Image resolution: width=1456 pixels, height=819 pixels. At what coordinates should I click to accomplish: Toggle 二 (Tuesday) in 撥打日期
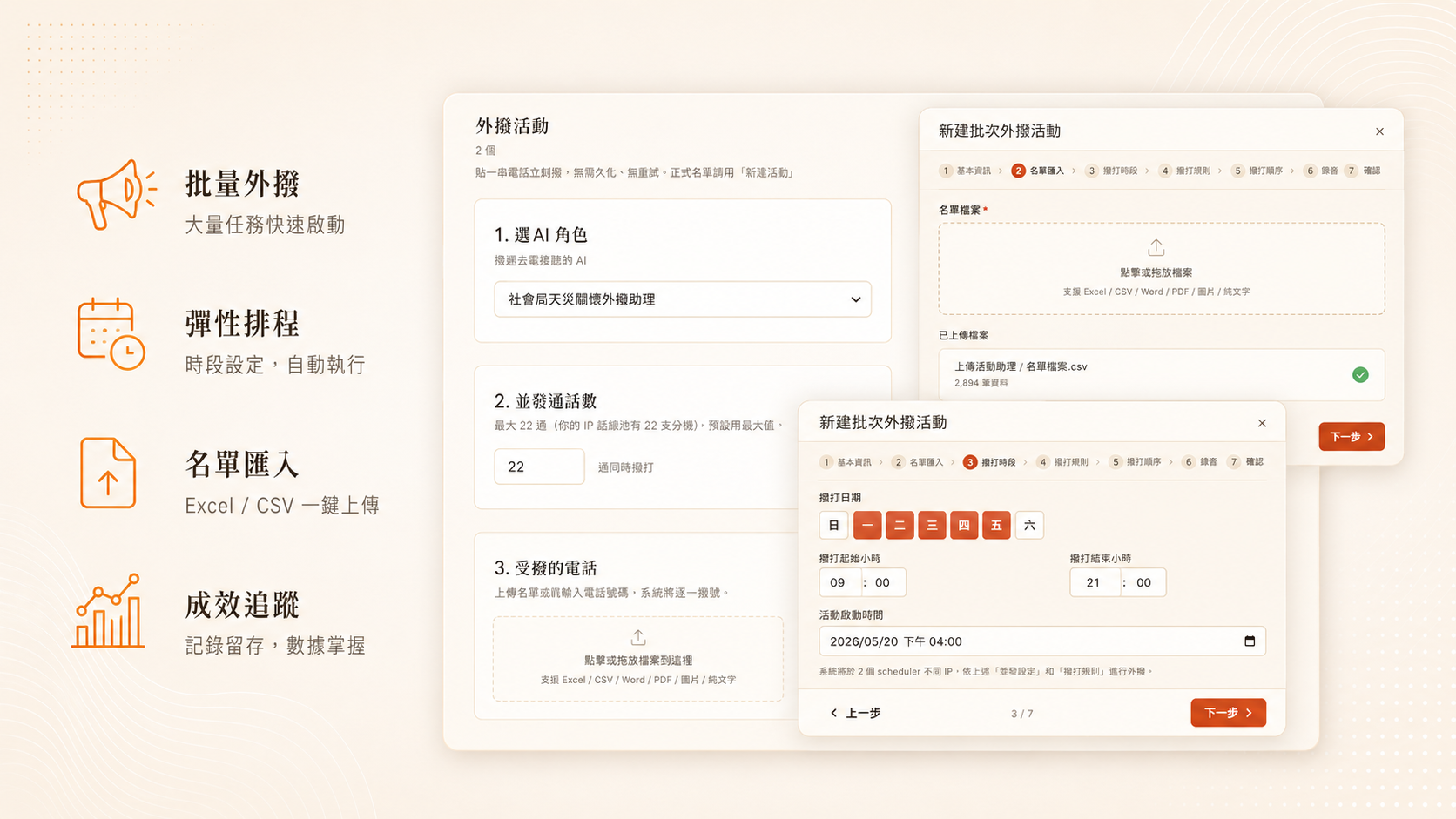[x=900, y=525]
